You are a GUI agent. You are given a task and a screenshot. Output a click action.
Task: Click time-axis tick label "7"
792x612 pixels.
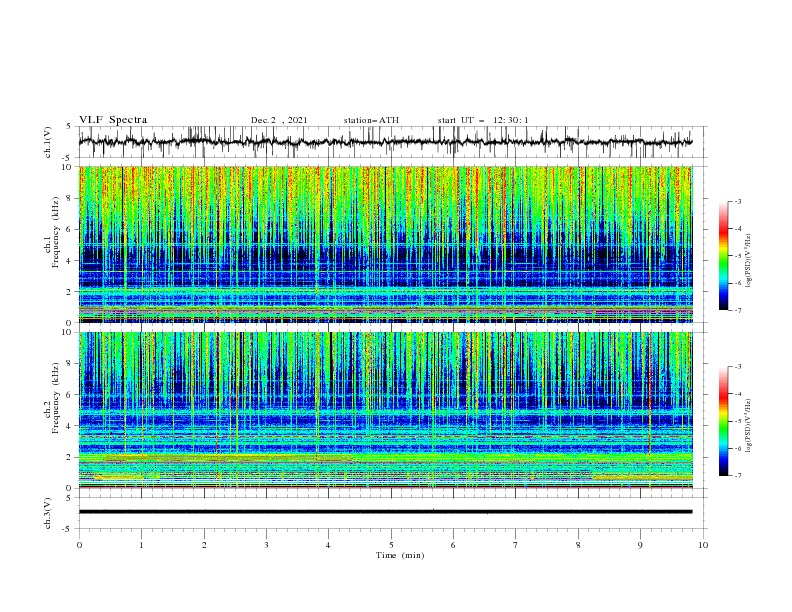pos(516,545)
